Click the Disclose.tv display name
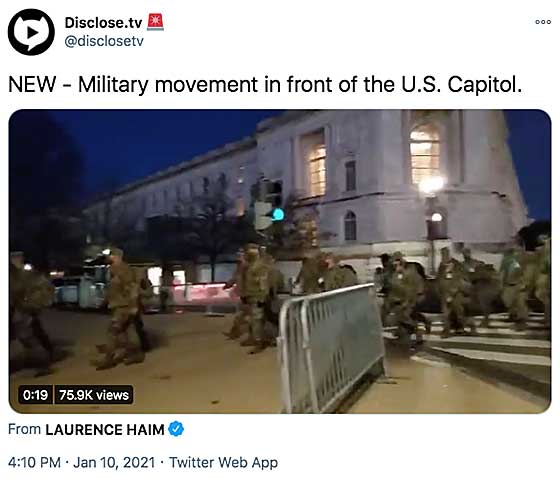 (103, 23)
